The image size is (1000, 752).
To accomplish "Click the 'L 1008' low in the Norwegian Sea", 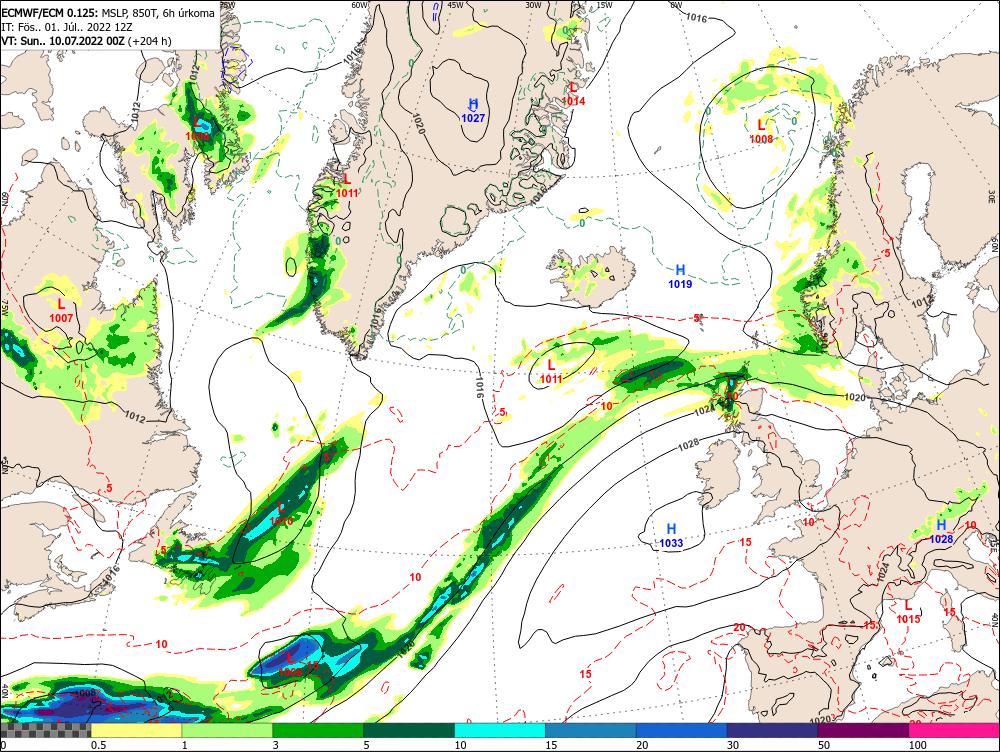I will click(x=761, y=132).
